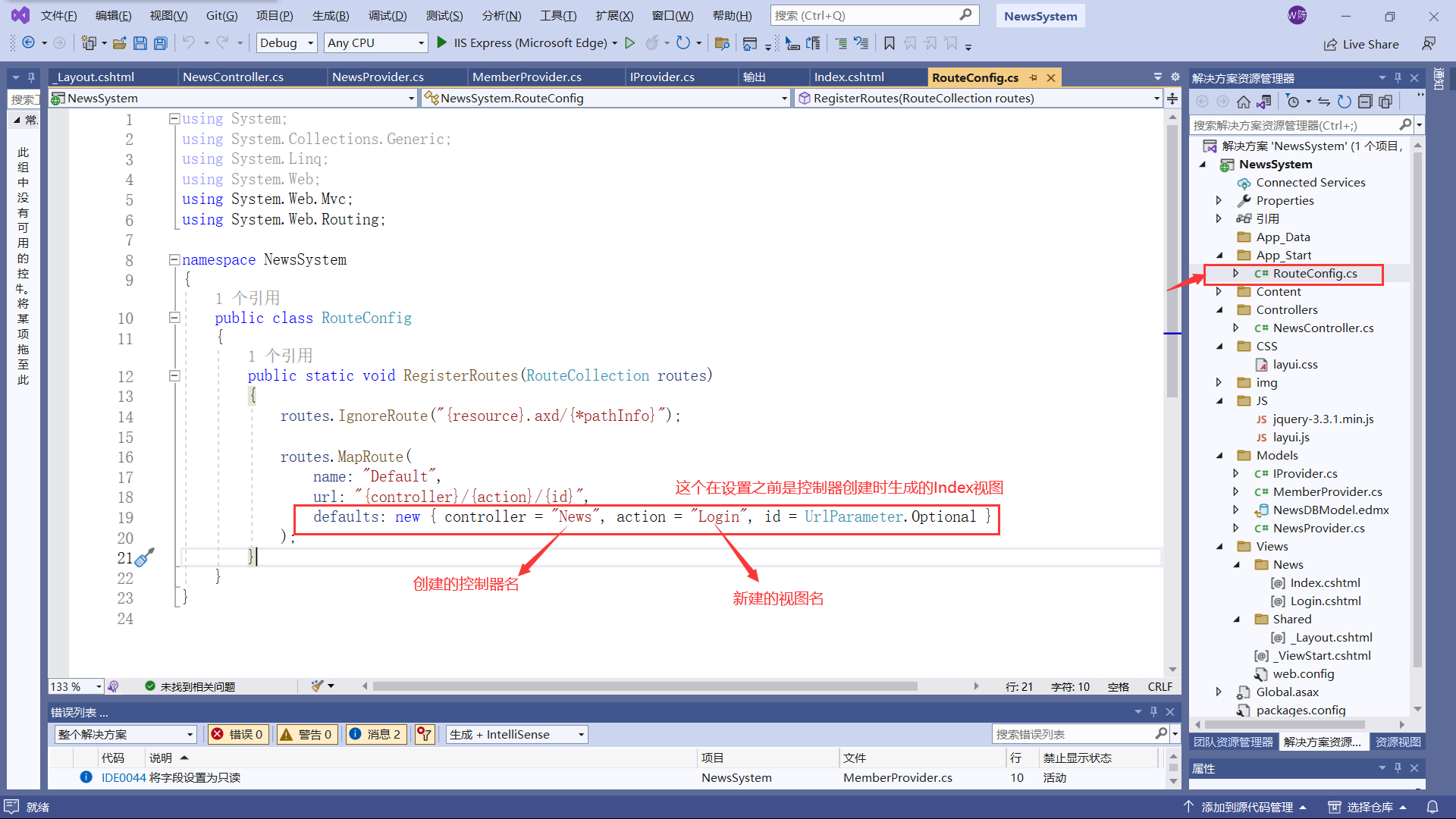This screenshot has width=1456, height=819.
Task: Toggle auto-hide pin of Properties panel
Action: [1398, 768]
